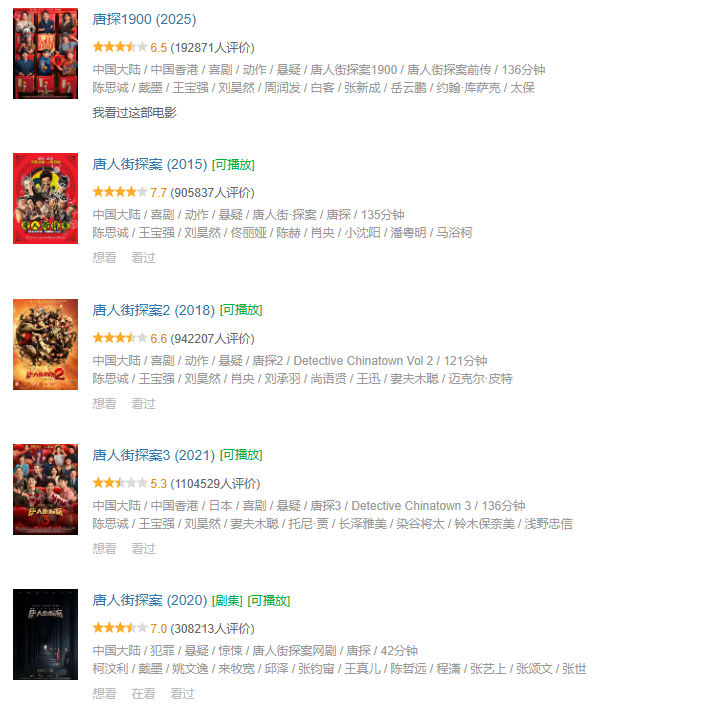The width and height of the screenshot is (720, 713).
Task: Mark 唐人街探案 (2020) series as 在看
Action: [143, 694]
